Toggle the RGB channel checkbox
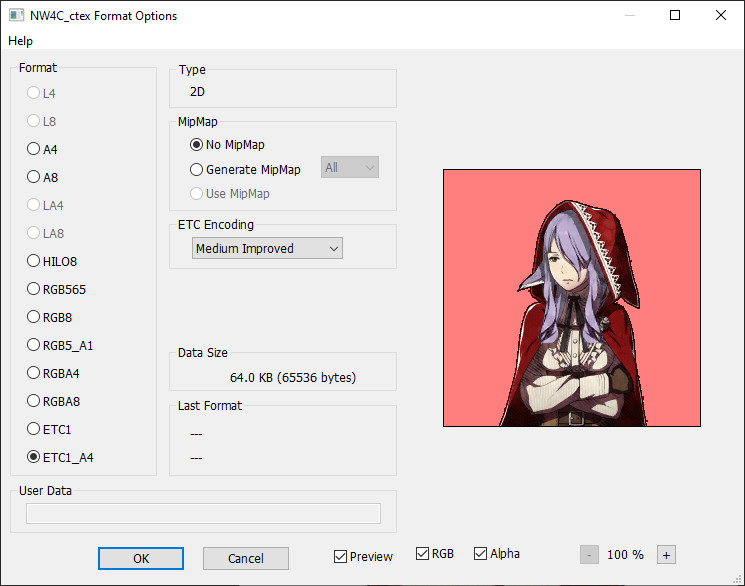 click(435, 554)
